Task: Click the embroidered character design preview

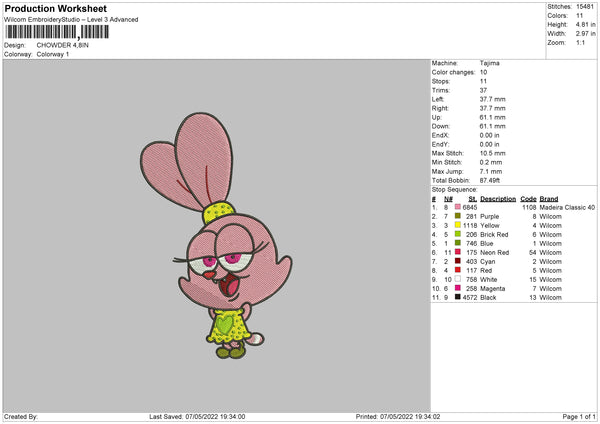Action: tap(216, 235)
